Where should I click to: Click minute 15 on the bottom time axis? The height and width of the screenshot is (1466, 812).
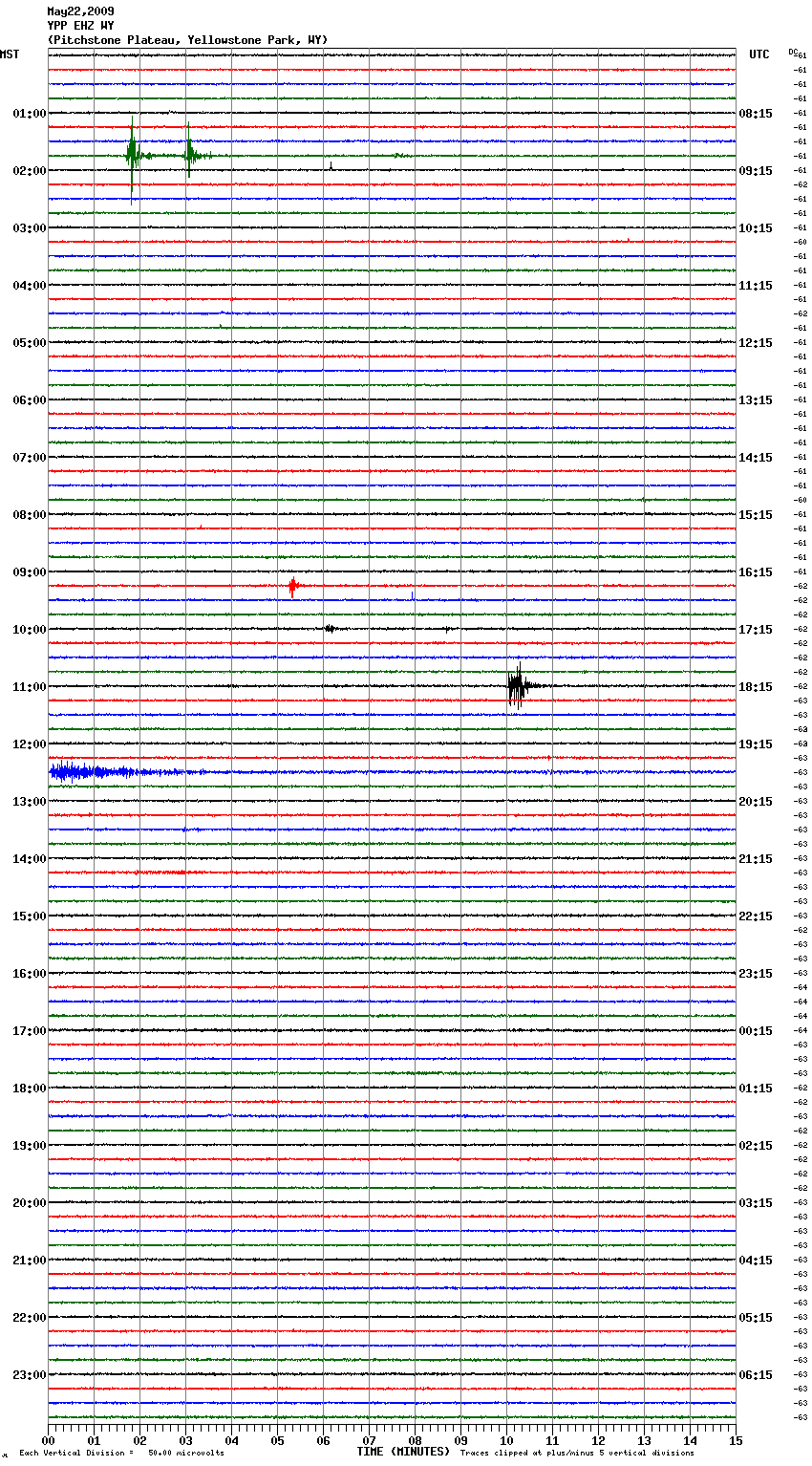(x=736, y=1440)
